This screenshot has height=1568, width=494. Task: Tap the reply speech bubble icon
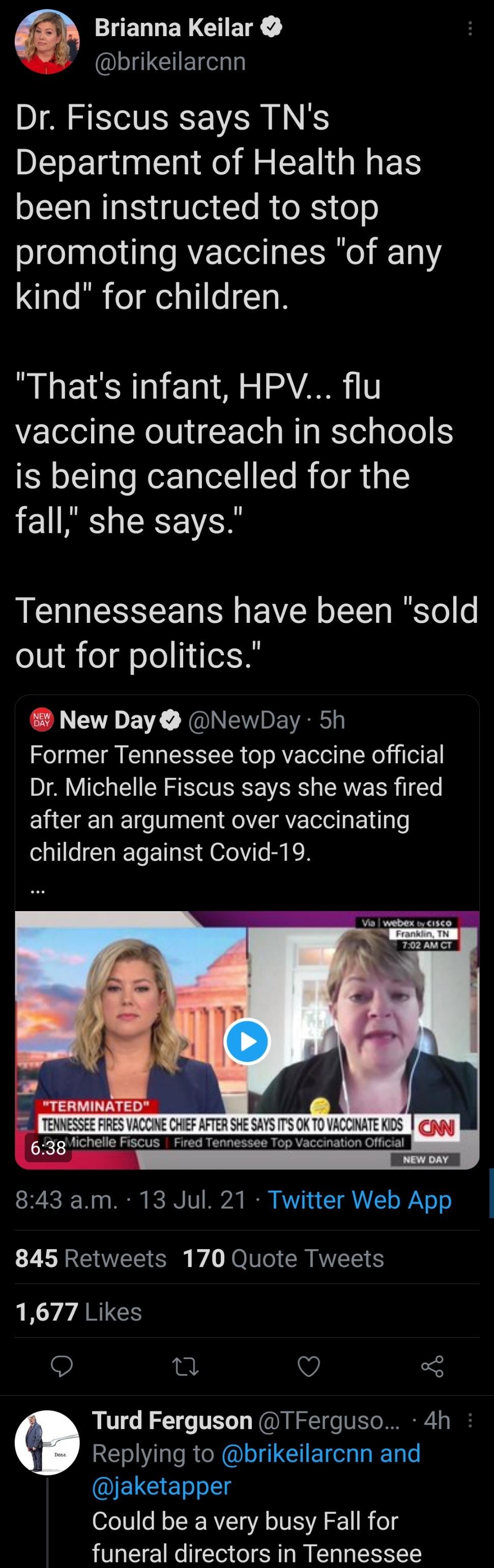(62, 1367)
